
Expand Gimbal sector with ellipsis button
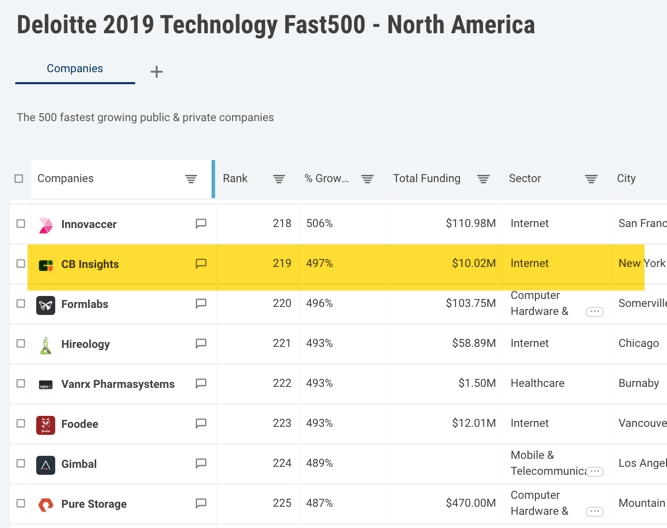pos(595,471)
